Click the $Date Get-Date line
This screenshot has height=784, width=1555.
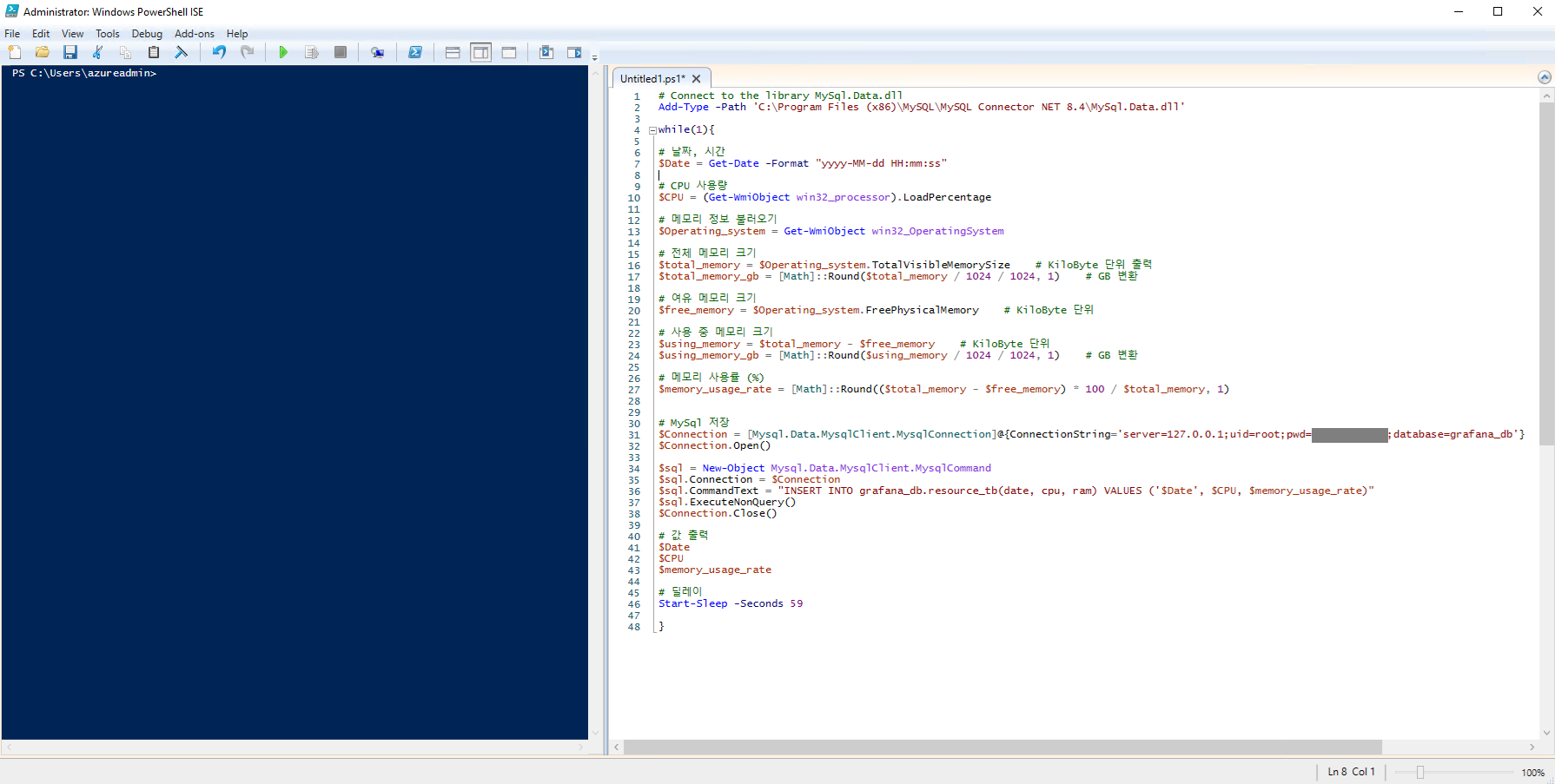coord(802,164)
